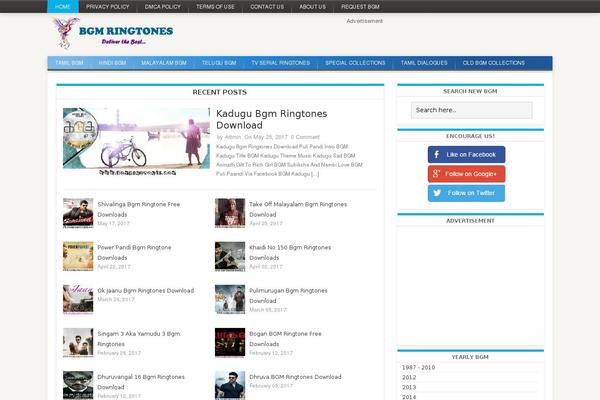Open Old BGM Collections category
The height and width of the screenshot is (400, 600).
coord(493,63)
